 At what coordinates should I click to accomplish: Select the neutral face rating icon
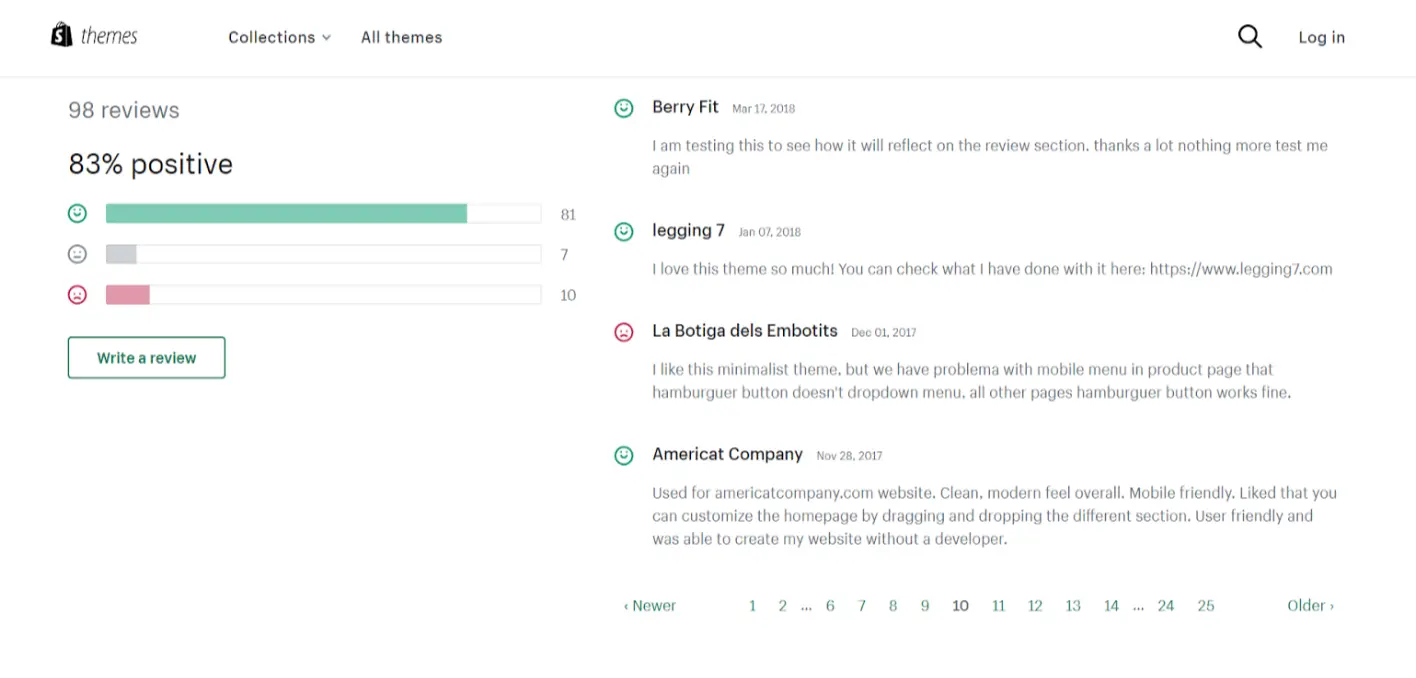coord(77,254)
